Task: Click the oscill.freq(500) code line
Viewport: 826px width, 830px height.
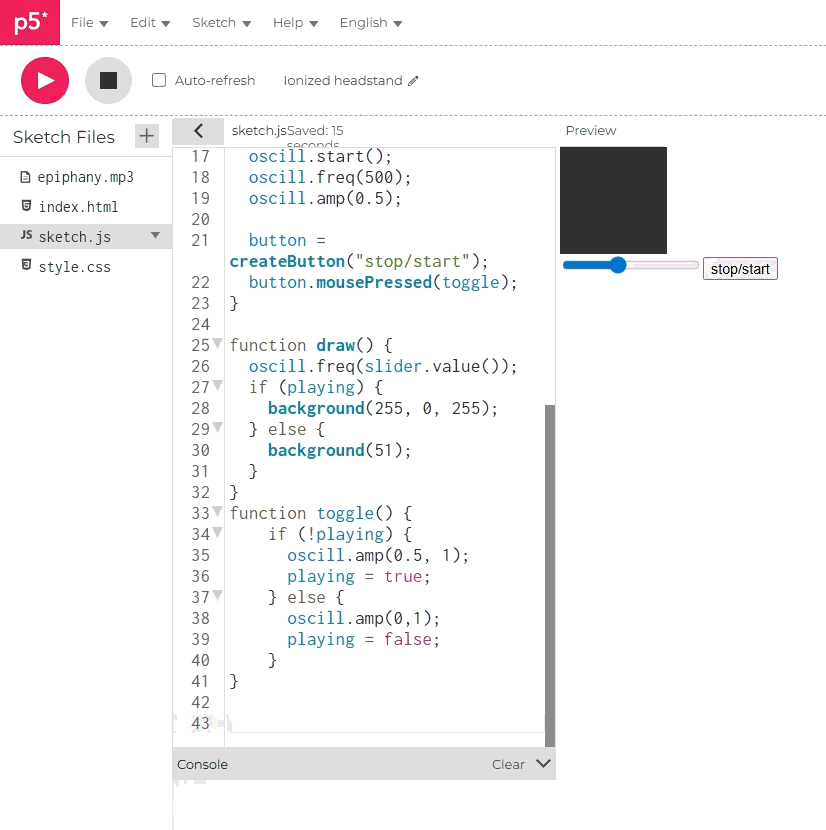Action: 330,177
